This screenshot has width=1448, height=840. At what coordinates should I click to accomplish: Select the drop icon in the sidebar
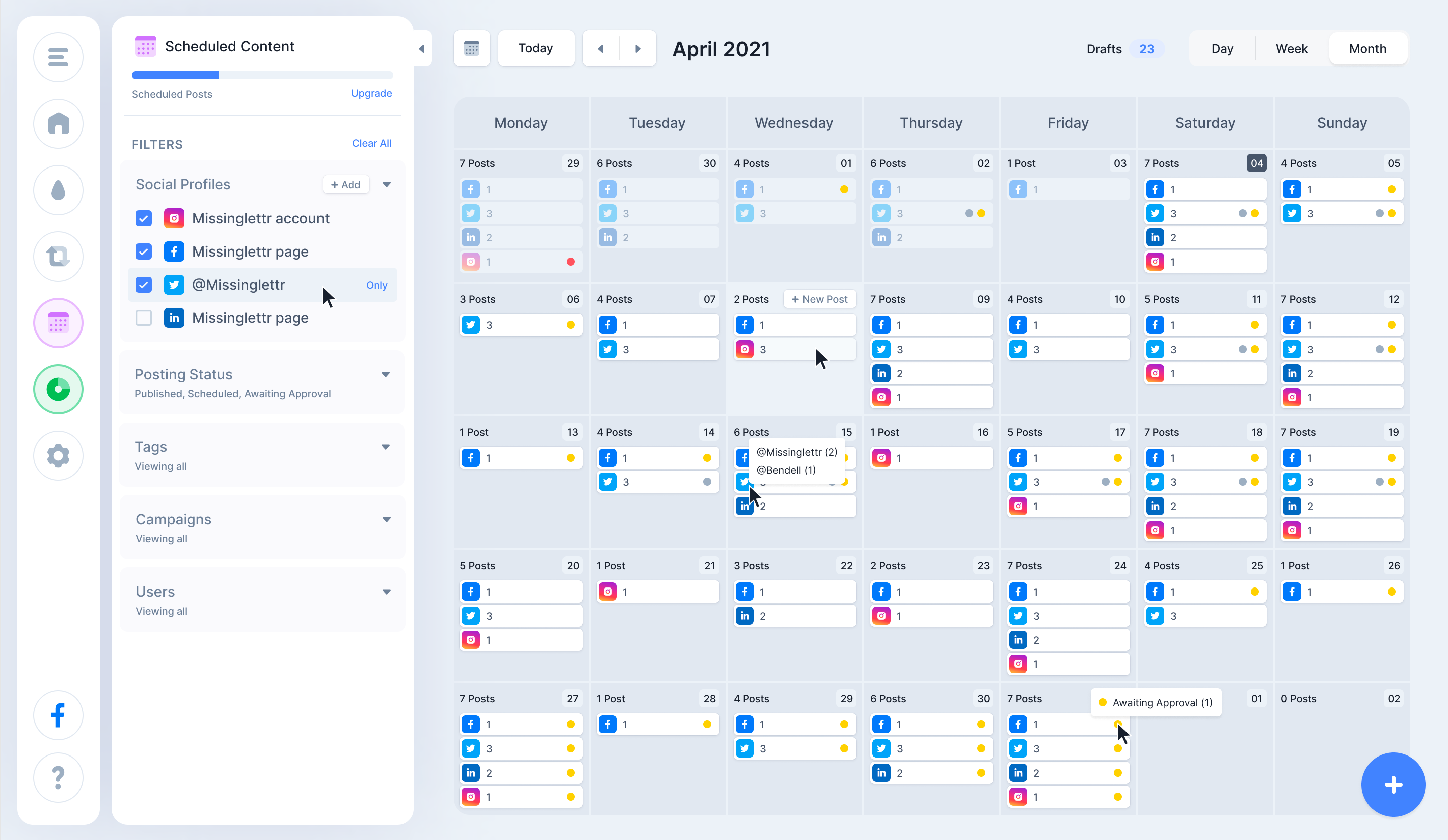(x=58, y=190)
